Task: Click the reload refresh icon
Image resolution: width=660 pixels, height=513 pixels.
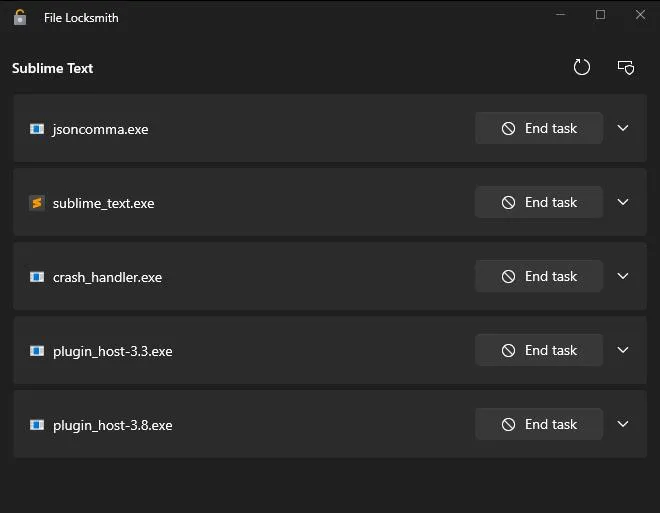Action: coord(582,67)
